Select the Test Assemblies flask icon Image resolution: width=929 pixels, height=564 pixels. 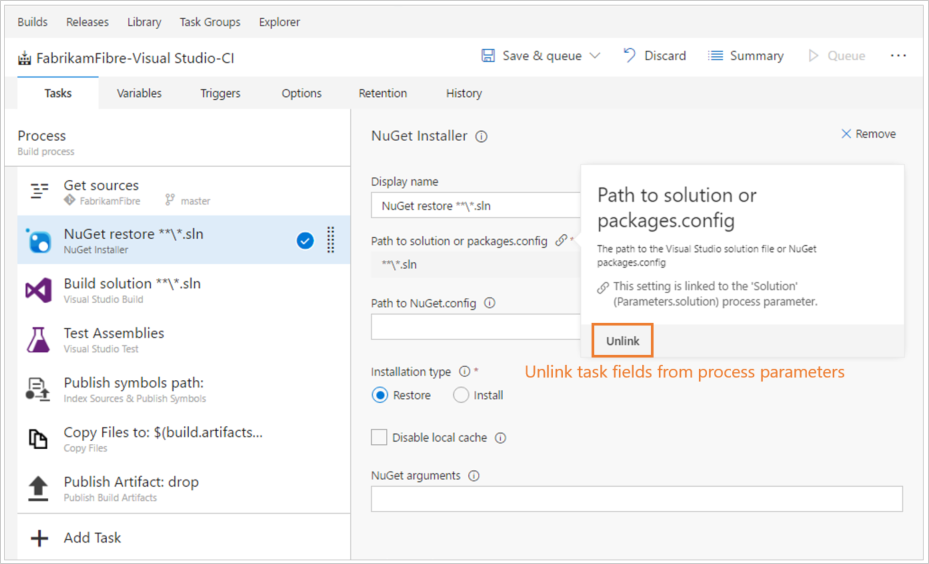pos(39,339)
